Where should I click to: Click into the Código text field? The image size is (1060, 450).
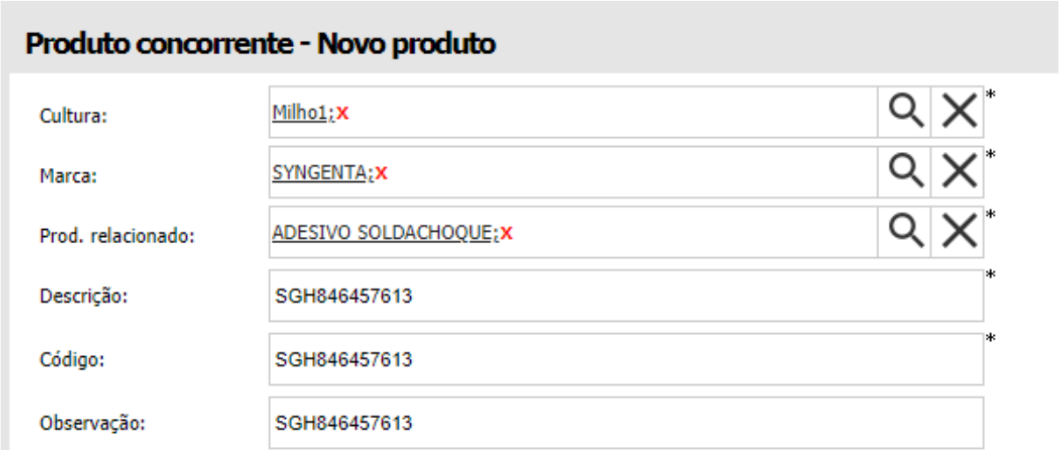[626, 359]
